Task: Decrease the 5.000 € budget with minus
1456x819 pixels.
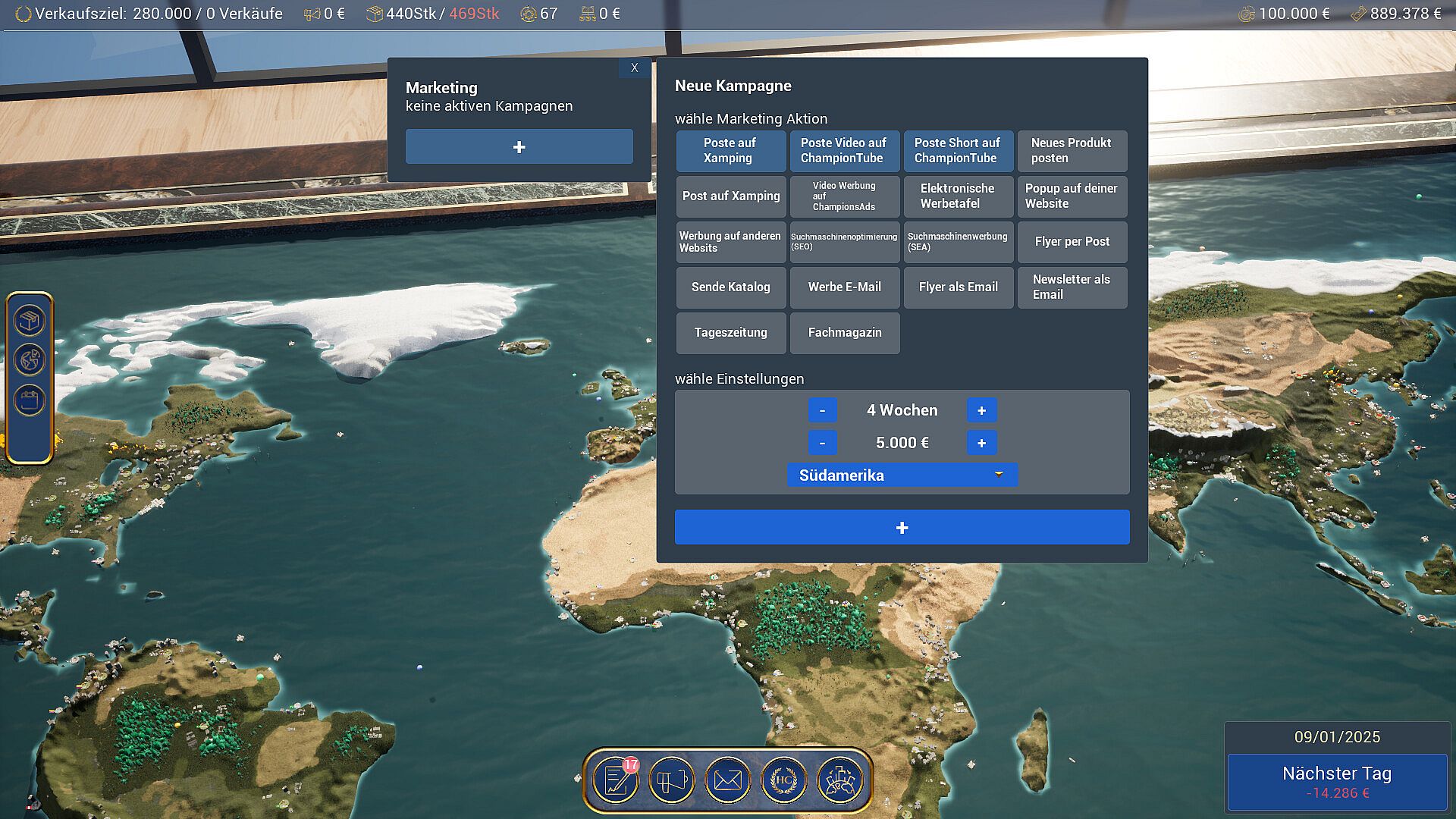Action: click(x=822, y=443)
